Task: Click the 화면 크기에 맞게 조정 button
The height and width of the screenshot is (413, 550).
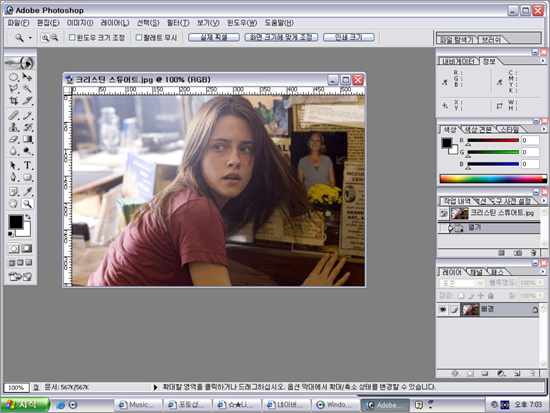Action: tap(281, 37)
